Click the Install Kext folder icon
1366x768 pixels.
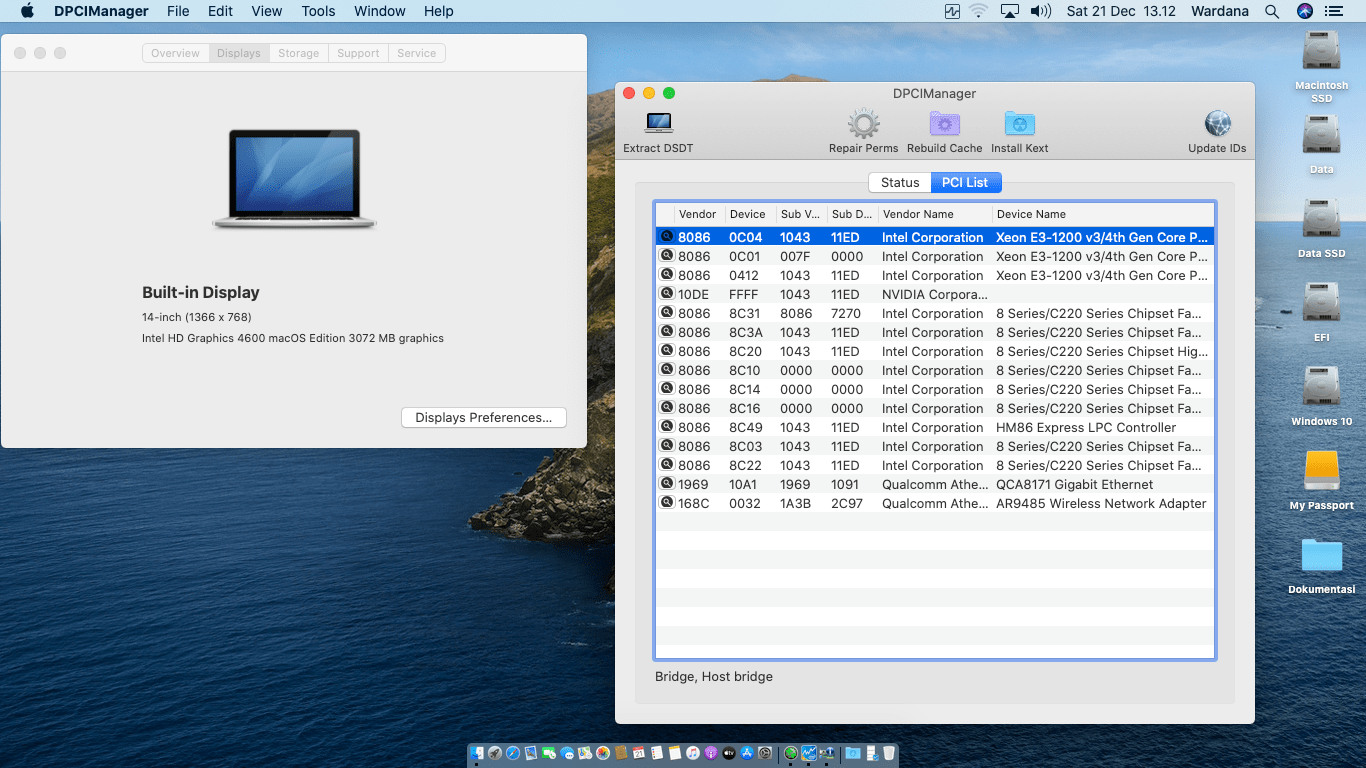point(1019,123)
